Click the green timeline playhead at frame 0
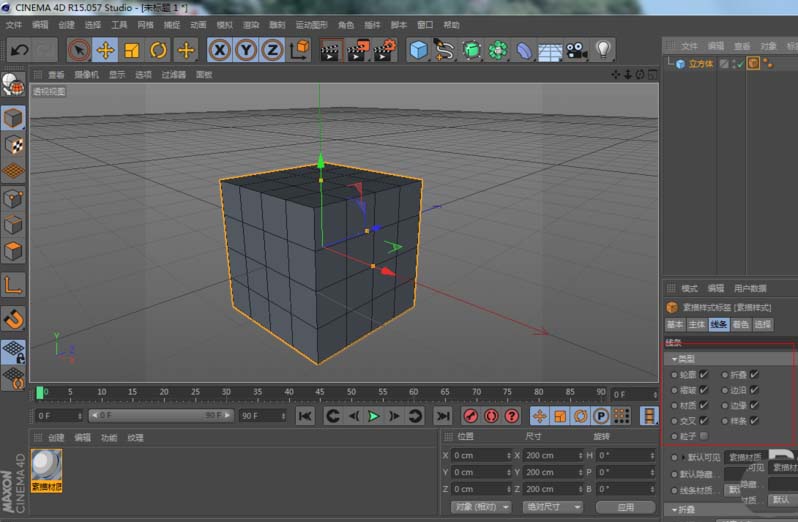798x522 pixels. click(40, 393)
